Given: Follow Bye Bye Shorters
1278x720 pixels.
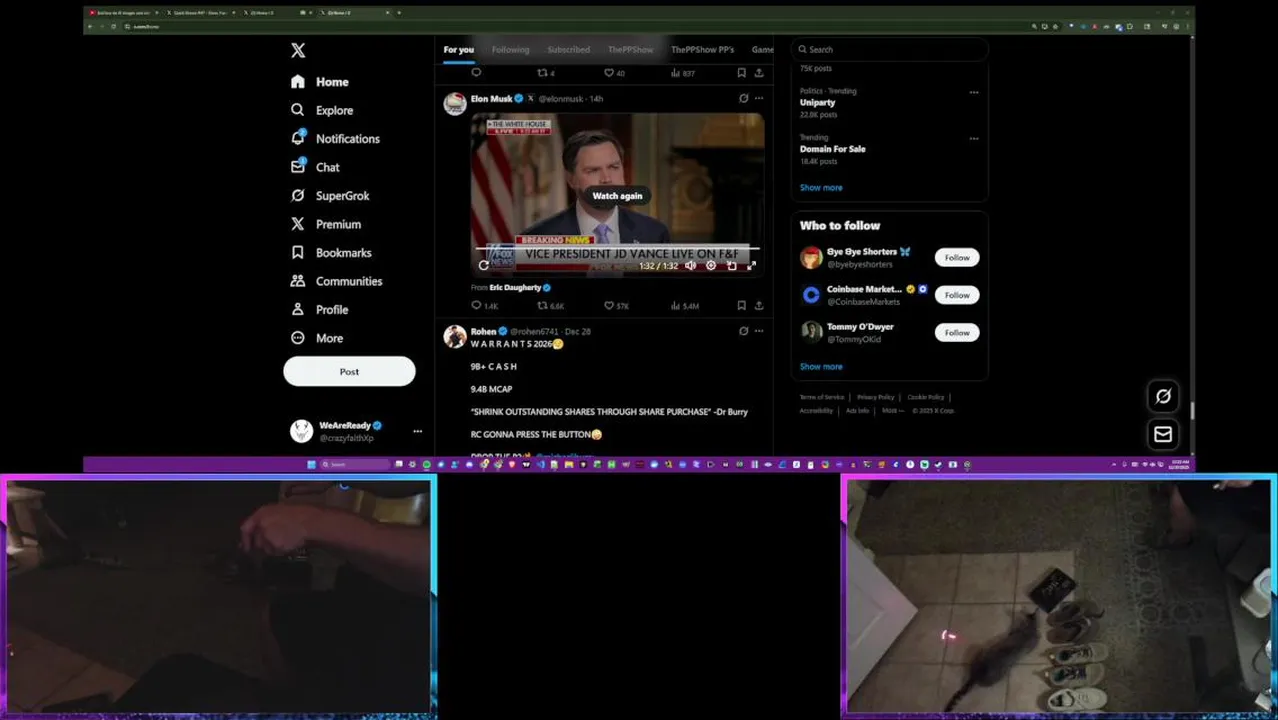Looking at the screenshot, I should point(957,257).
